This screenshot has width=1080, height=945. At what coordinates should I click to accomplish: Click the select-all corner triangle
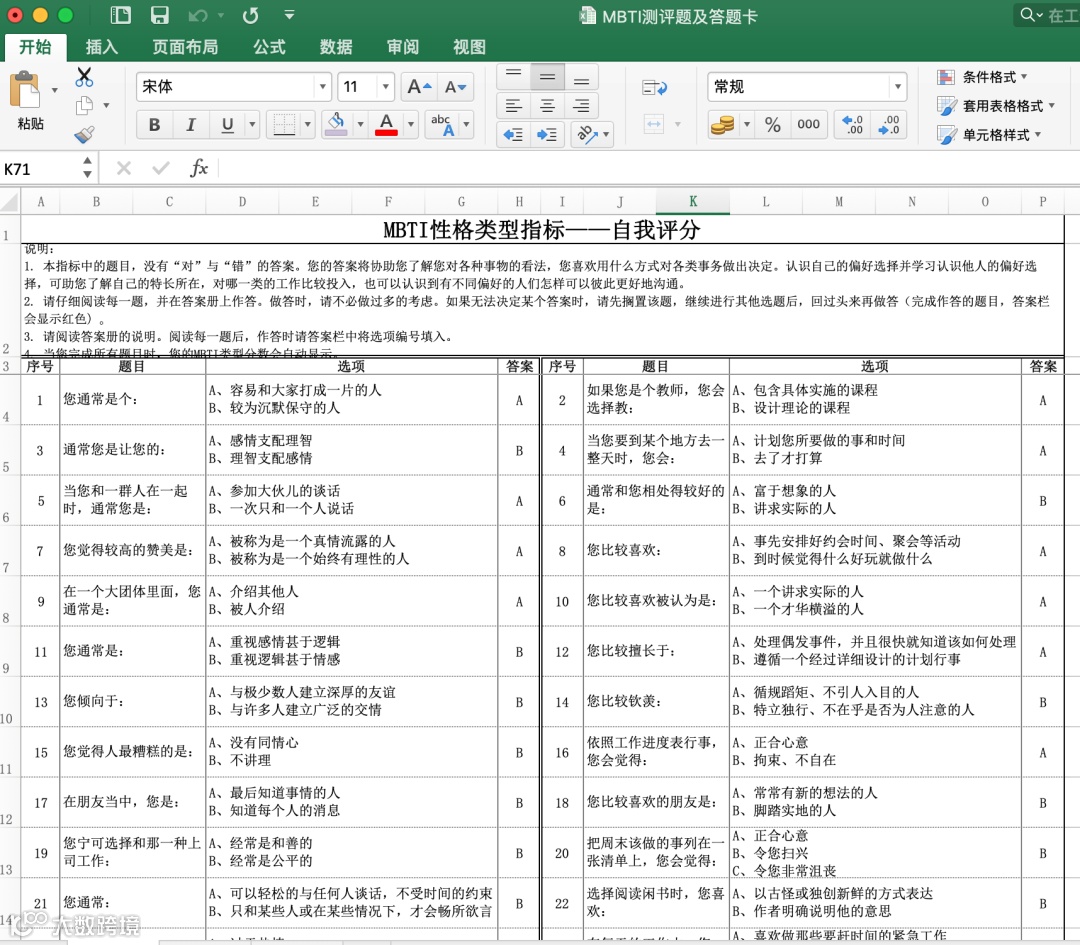[10, 201]
